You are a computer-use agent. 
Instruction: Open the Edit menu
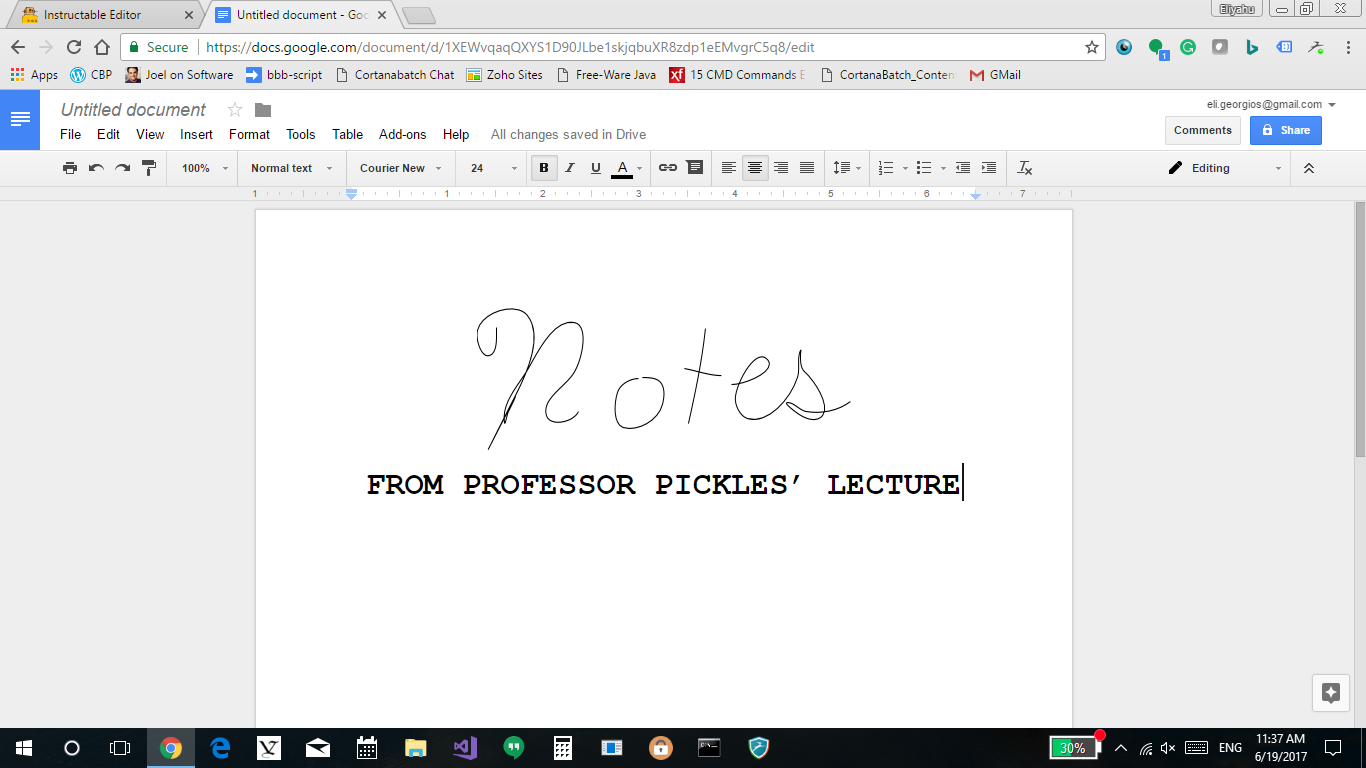click(108, 134)
